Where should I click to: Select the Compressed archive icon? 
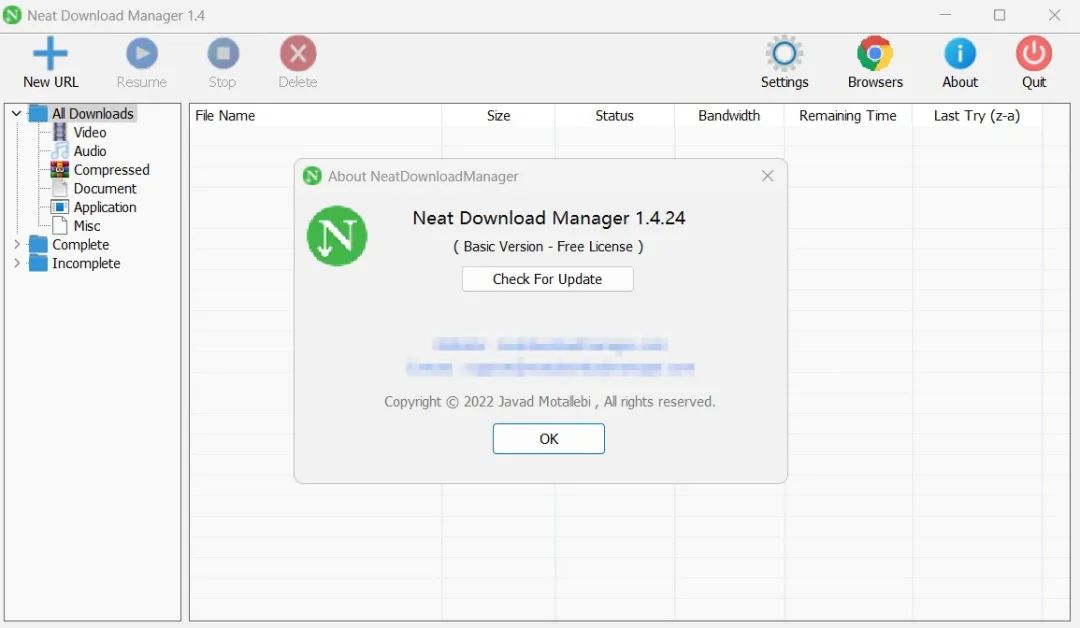pyautogui.click(x=60, y=169)
